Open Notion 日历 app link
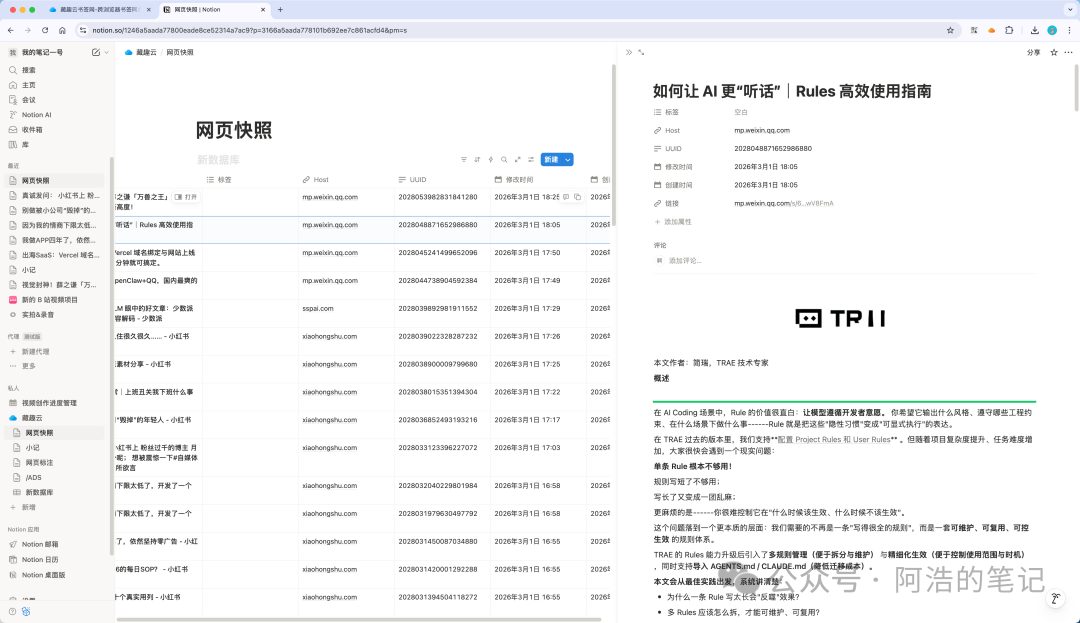This screenshot has width=1080, height=623. [x=40, y=560]
